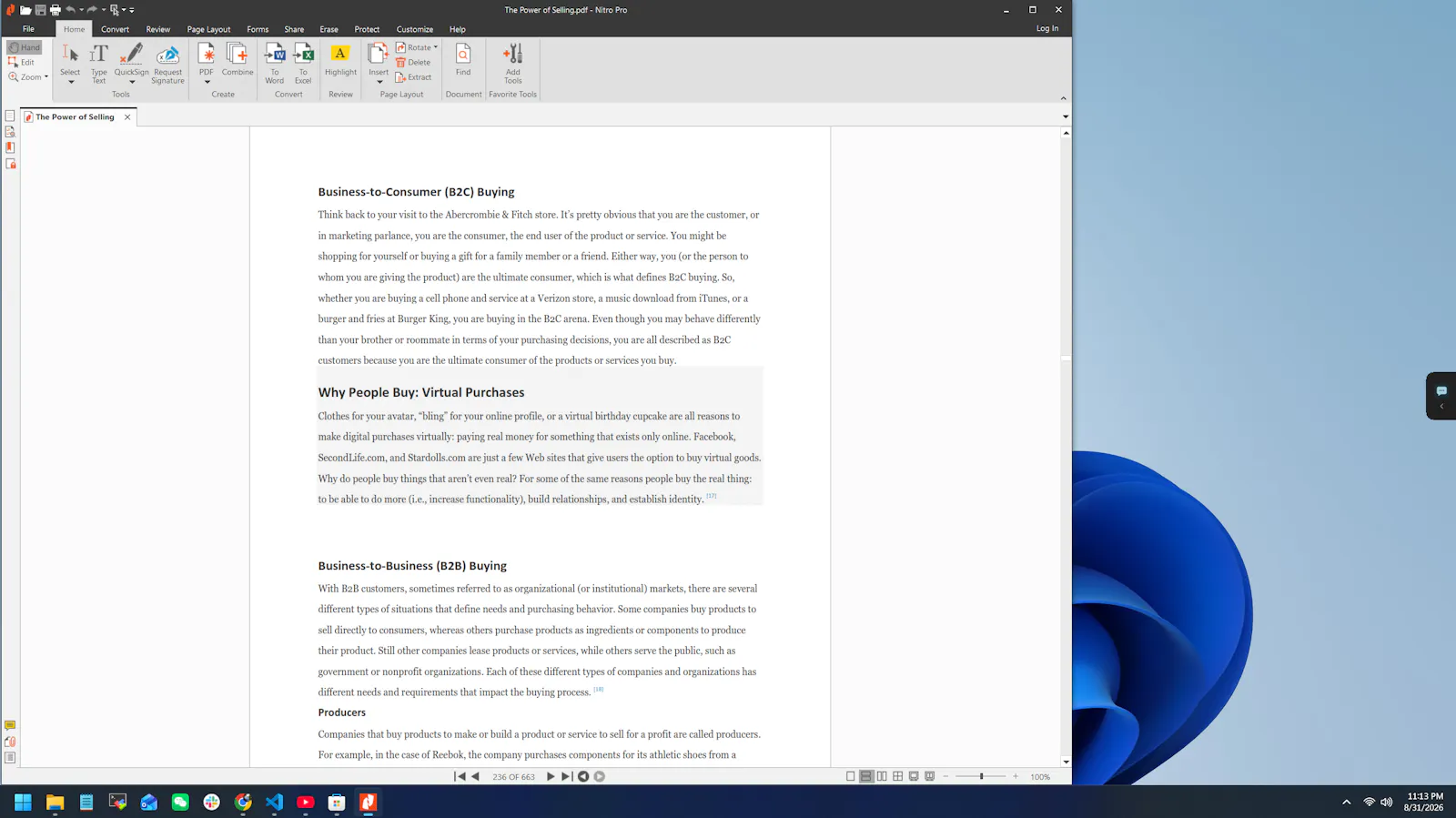Click the Combine files icon
This screenshot has width=1456, height=818.
(238, 58)
